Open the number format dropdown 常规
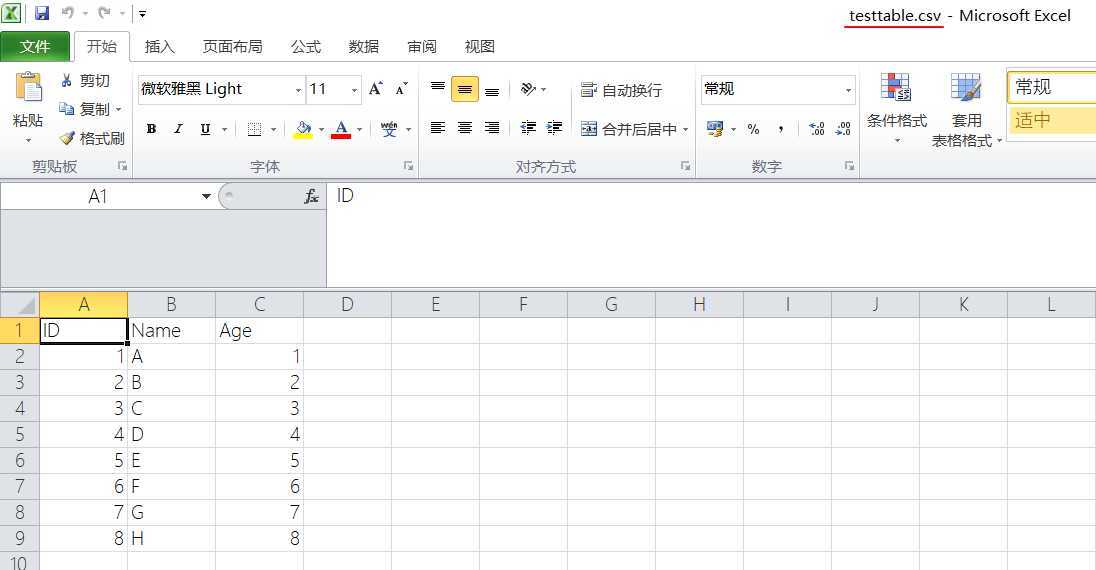 (848, 90)
